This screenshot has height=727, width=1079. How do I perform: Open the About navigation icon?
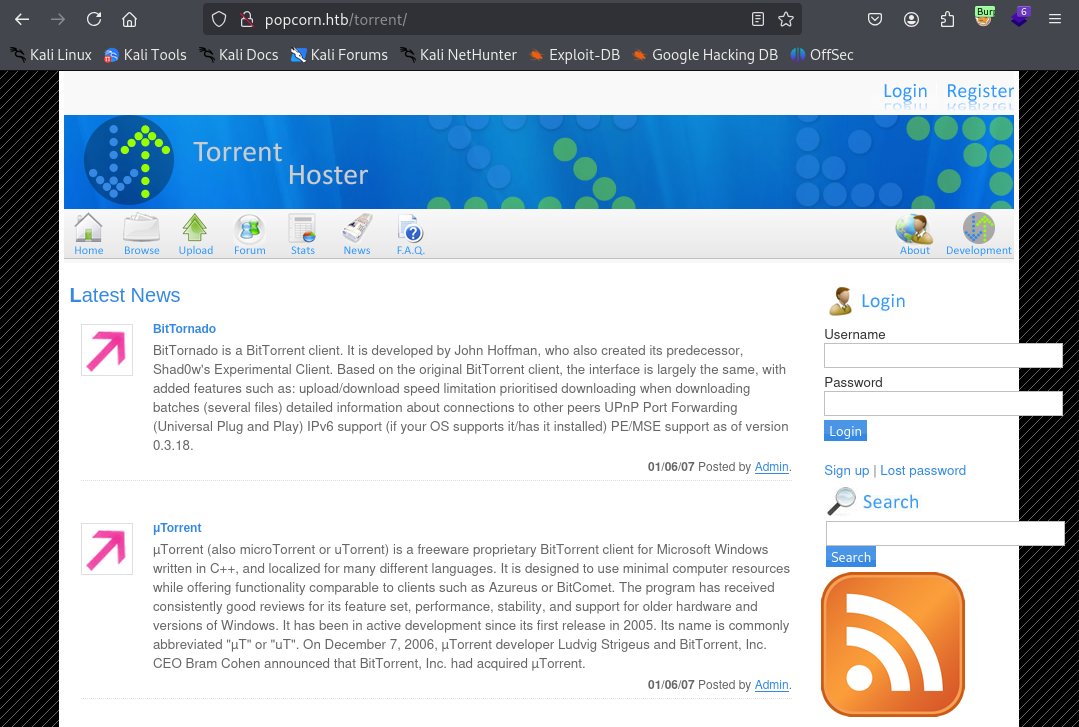pyautogui.click(x=915, y=235)
